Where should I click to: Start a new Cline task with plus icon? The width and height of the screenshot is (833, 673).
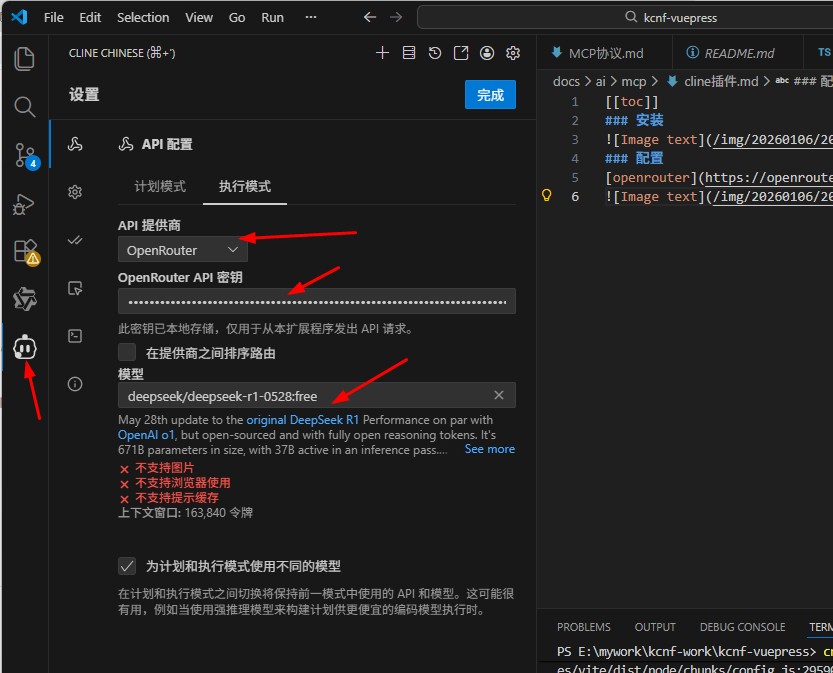click(x=382, y=53)
